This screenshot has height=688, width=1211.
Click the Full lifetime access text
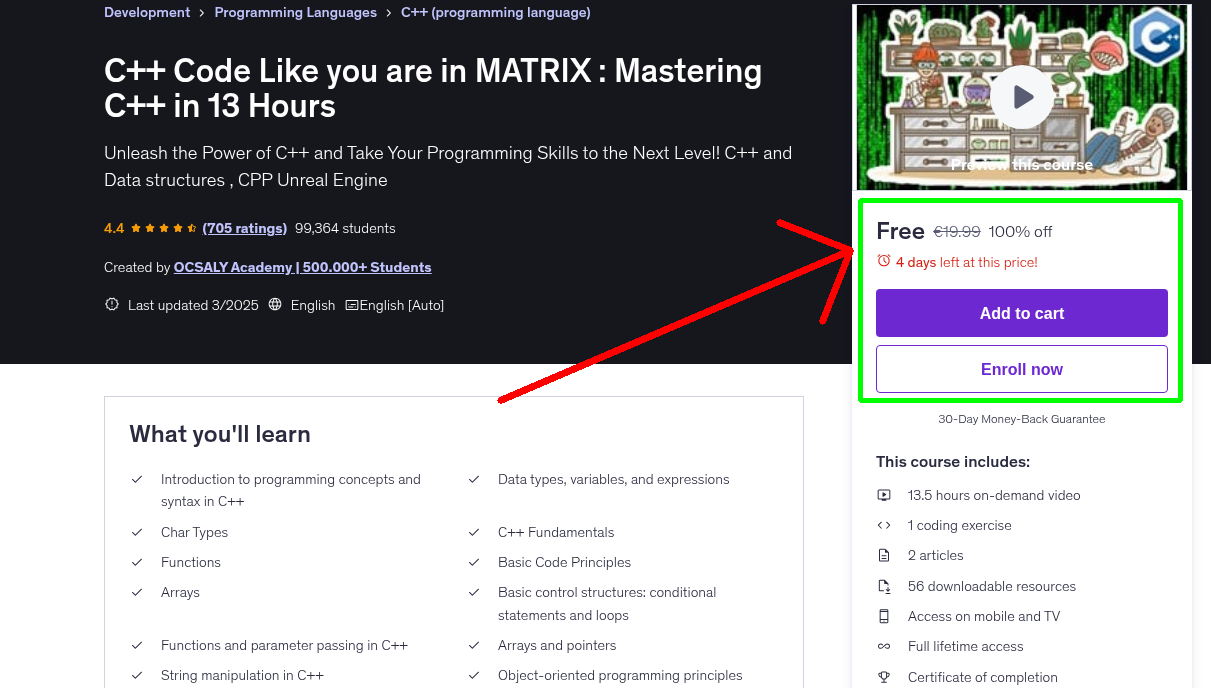[x=966, y=646]
